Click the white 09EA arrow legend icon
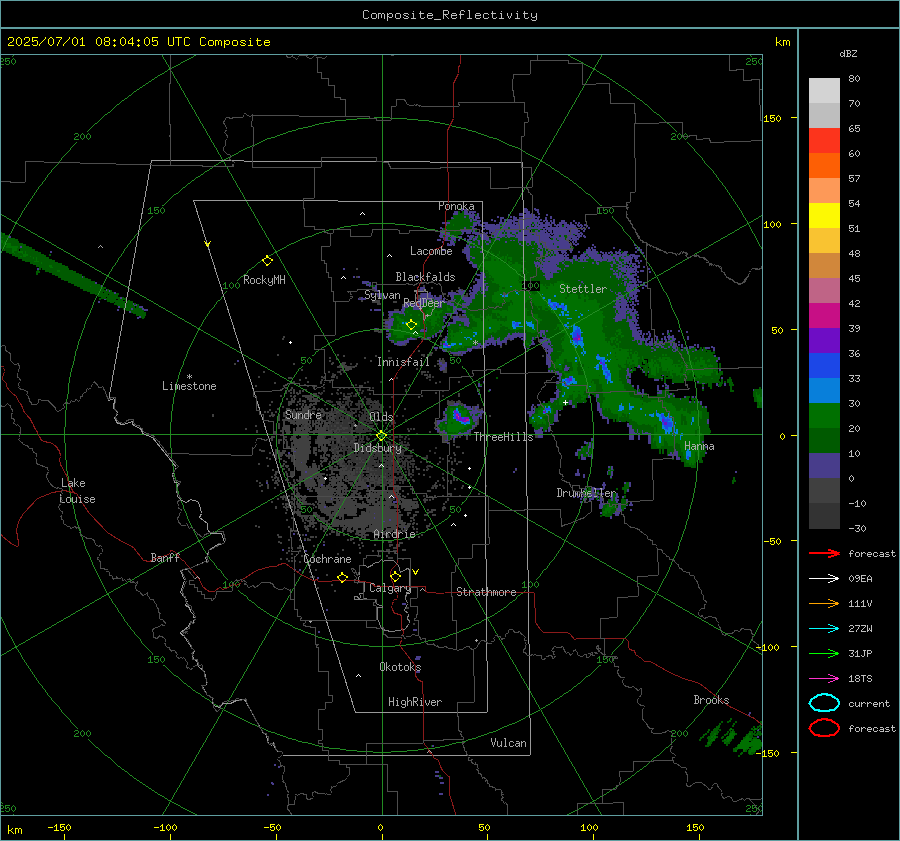The image size is (900, 841). pyautogui.click(x=824, y=579)
